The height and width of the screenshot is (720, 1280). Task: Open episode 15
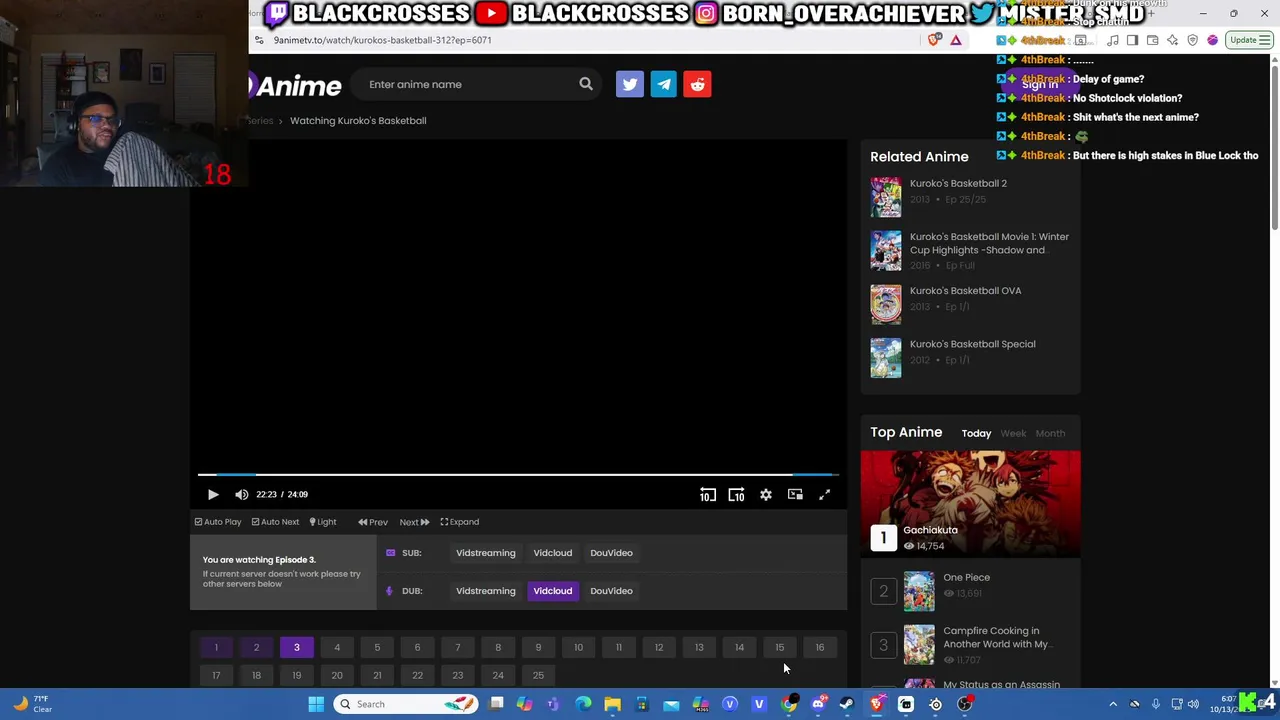[780, 647]
